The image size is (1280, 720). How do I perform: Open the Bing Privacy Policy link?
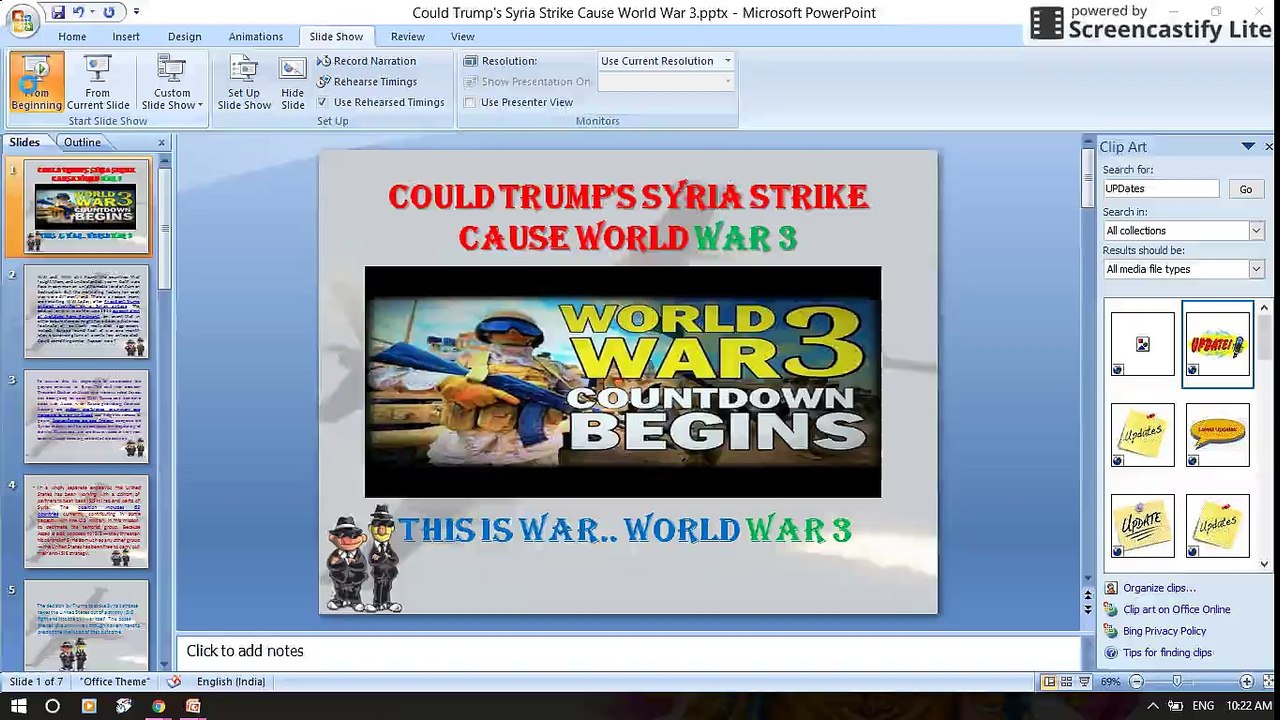point(1165,631)
